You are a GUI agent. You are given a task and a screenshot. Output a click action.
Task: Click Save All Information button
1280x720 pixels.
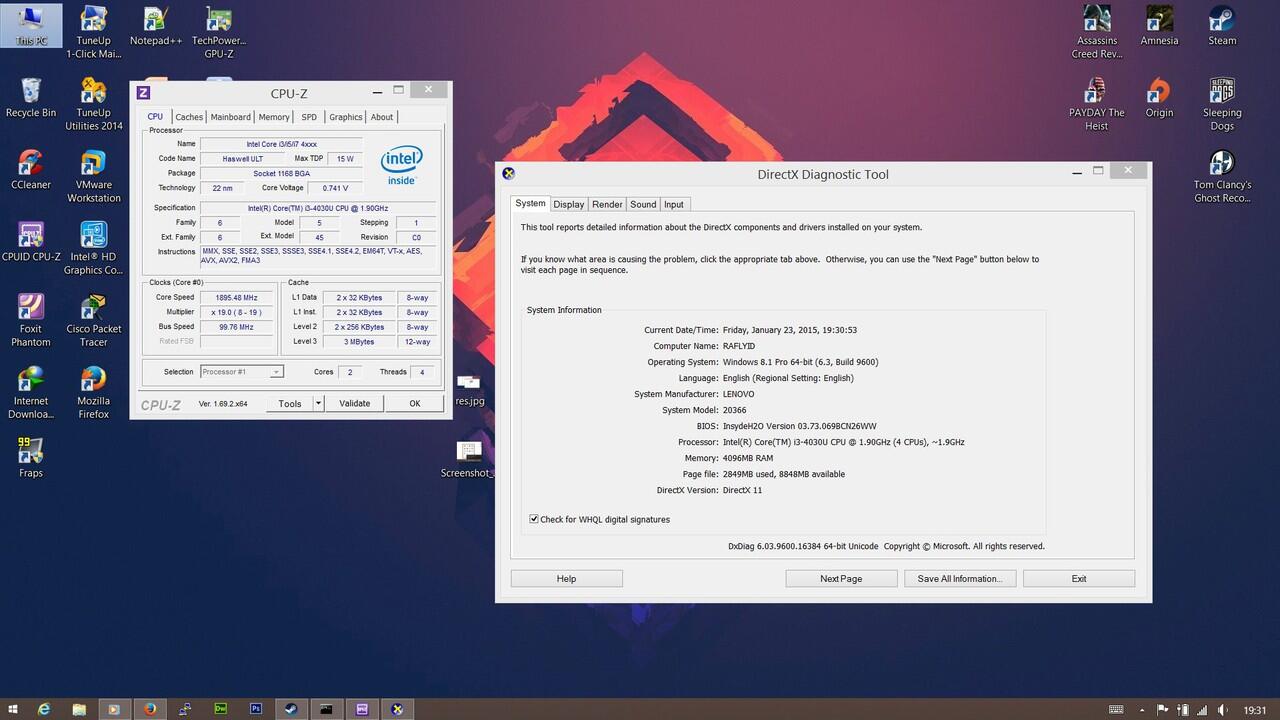tap(960, 578)
